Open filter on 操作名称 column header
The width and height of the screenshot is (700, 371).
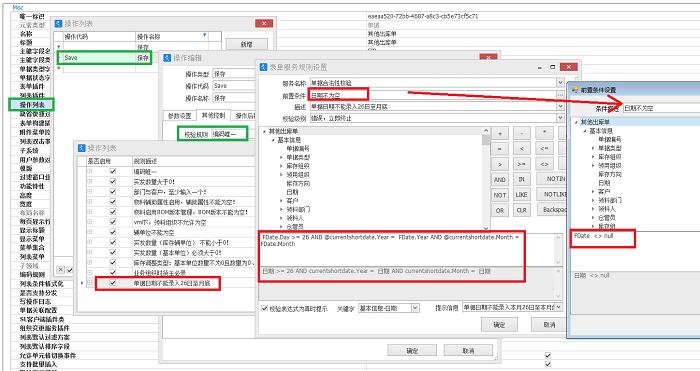[x=204, y=35]
